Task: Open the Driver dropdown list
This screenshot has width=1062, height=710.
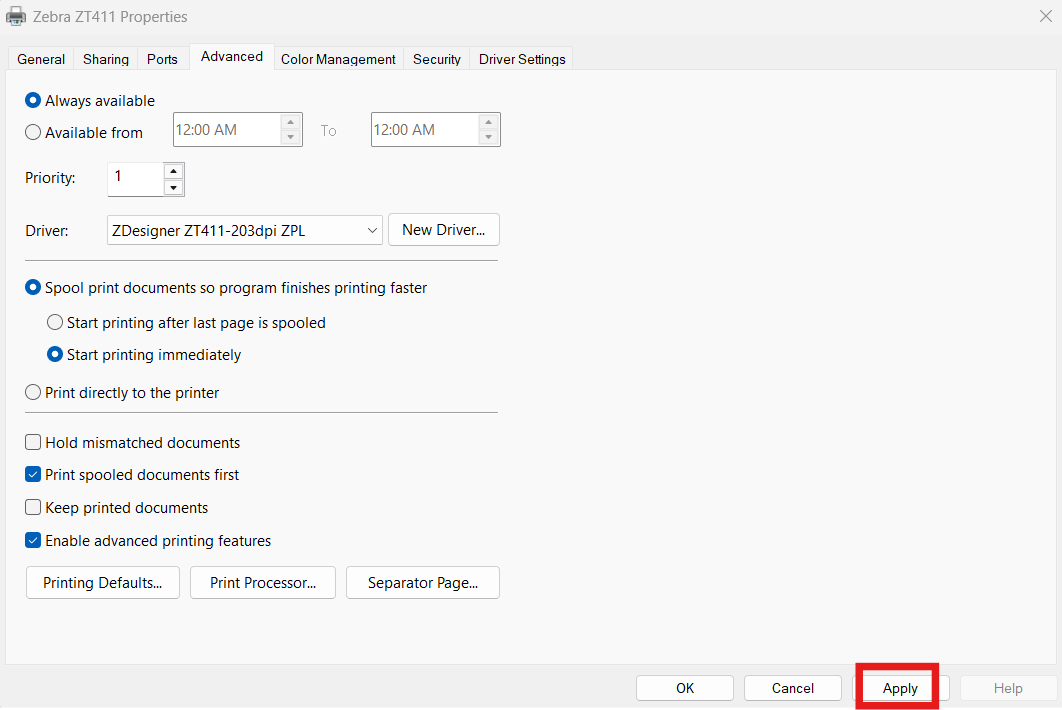Action: pyautogui.click(x=245, y=230)
